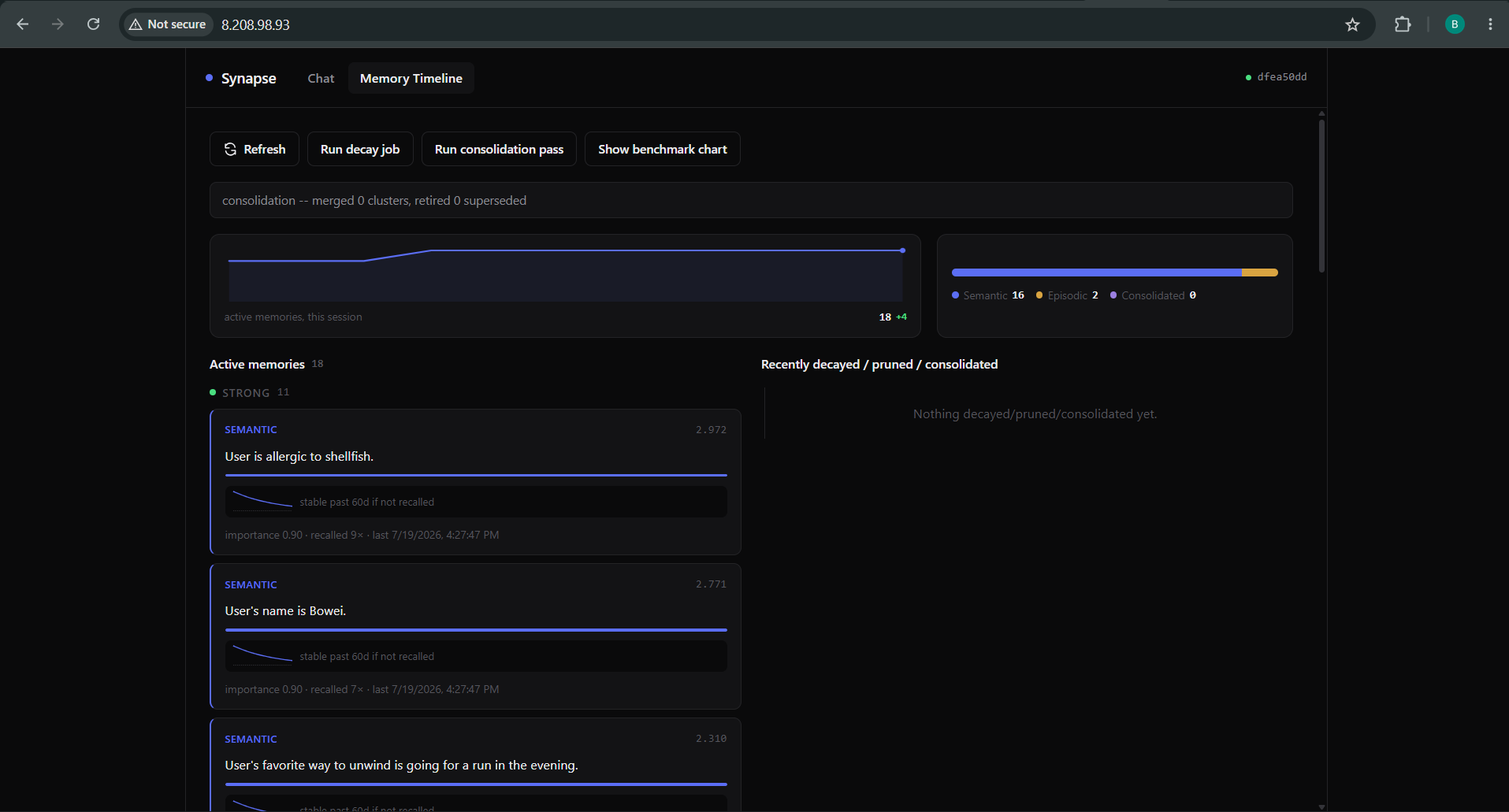This screenshot has height=812, width=1509.
Task: Open the Not secure site info badge
Action: (167, 24)
